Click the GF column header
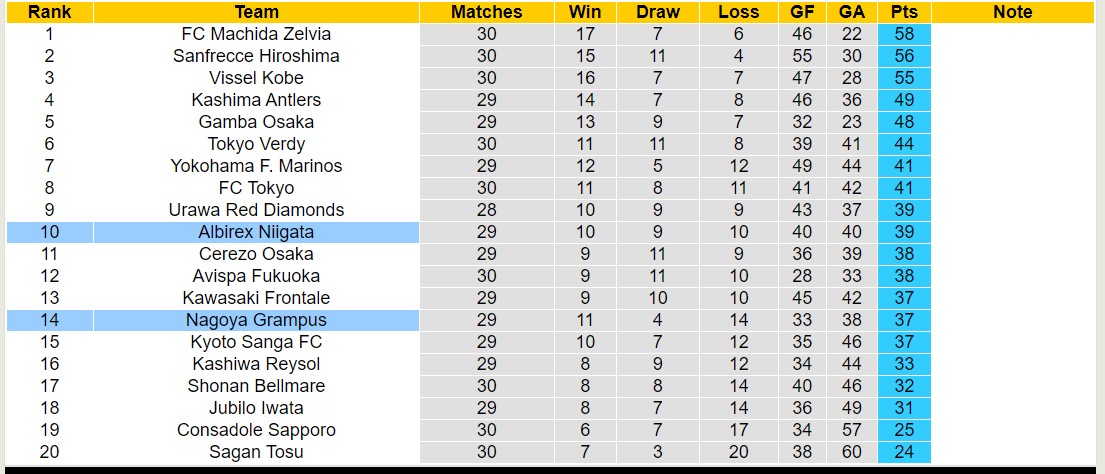The image size is (1105, 474). [801, 12]
